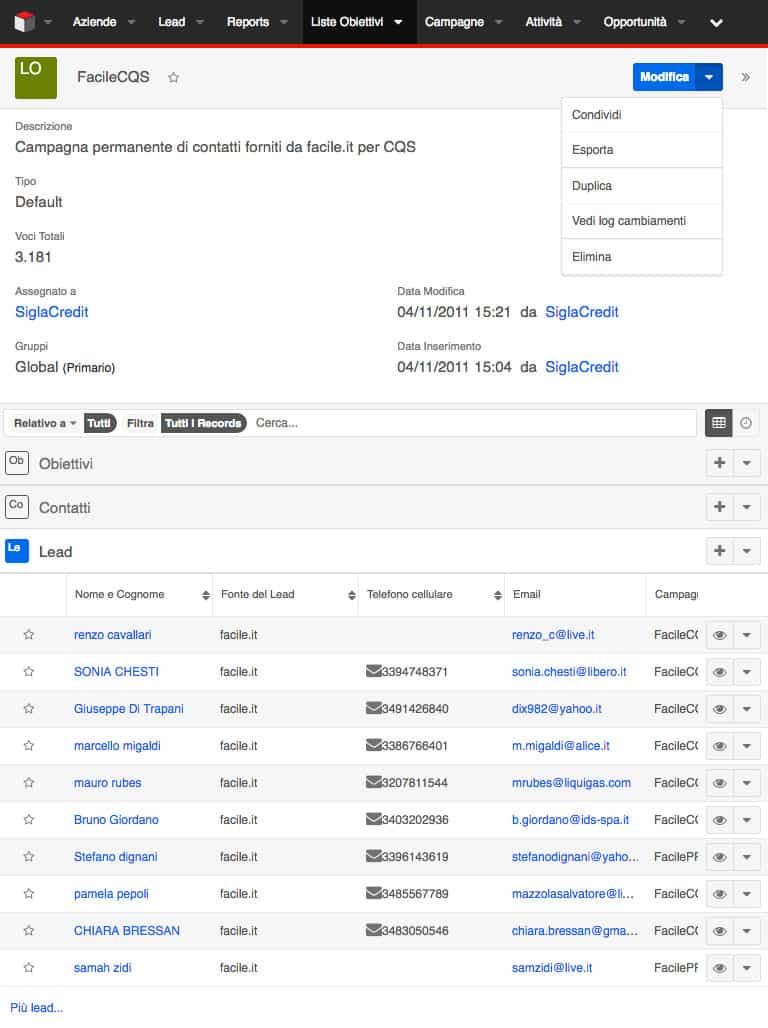Screen dimensions: 768x1028
Task: Click the SugarCRM cube logo icon
Action: click(x=24, y=22)
